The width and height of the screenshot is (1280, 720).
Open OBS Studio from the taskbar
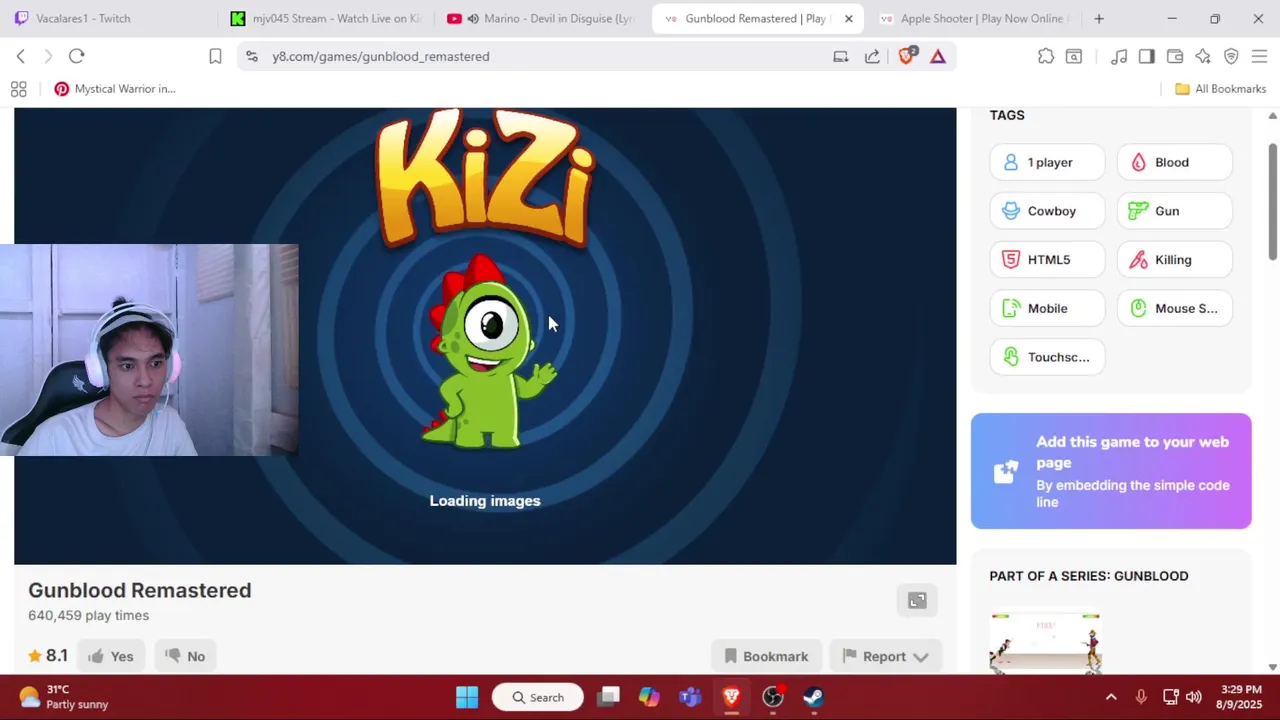pyautogui.click(x=773, y=697)
